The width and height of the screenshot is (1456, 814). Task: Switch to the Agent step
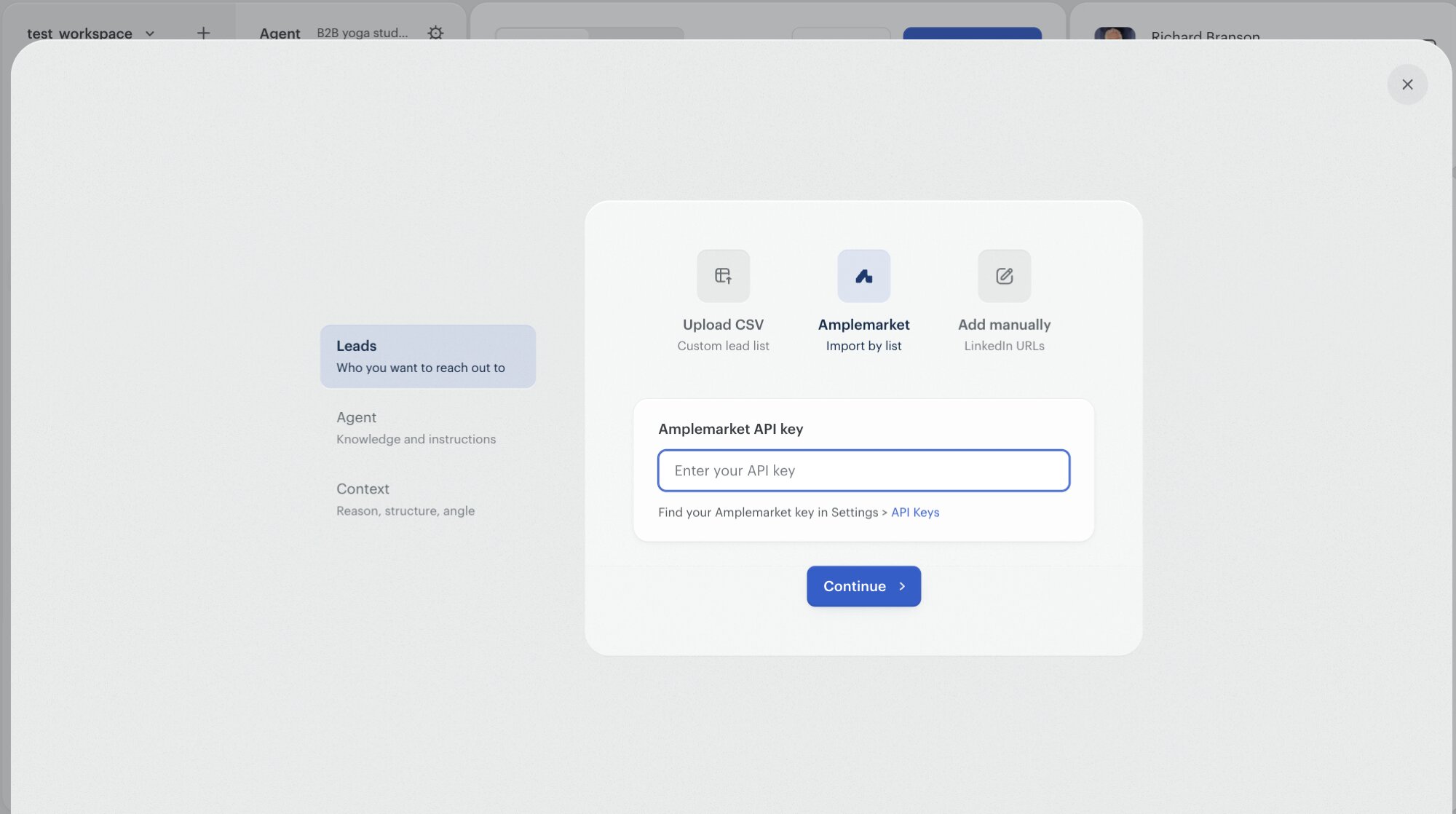(x=428, y=427)
